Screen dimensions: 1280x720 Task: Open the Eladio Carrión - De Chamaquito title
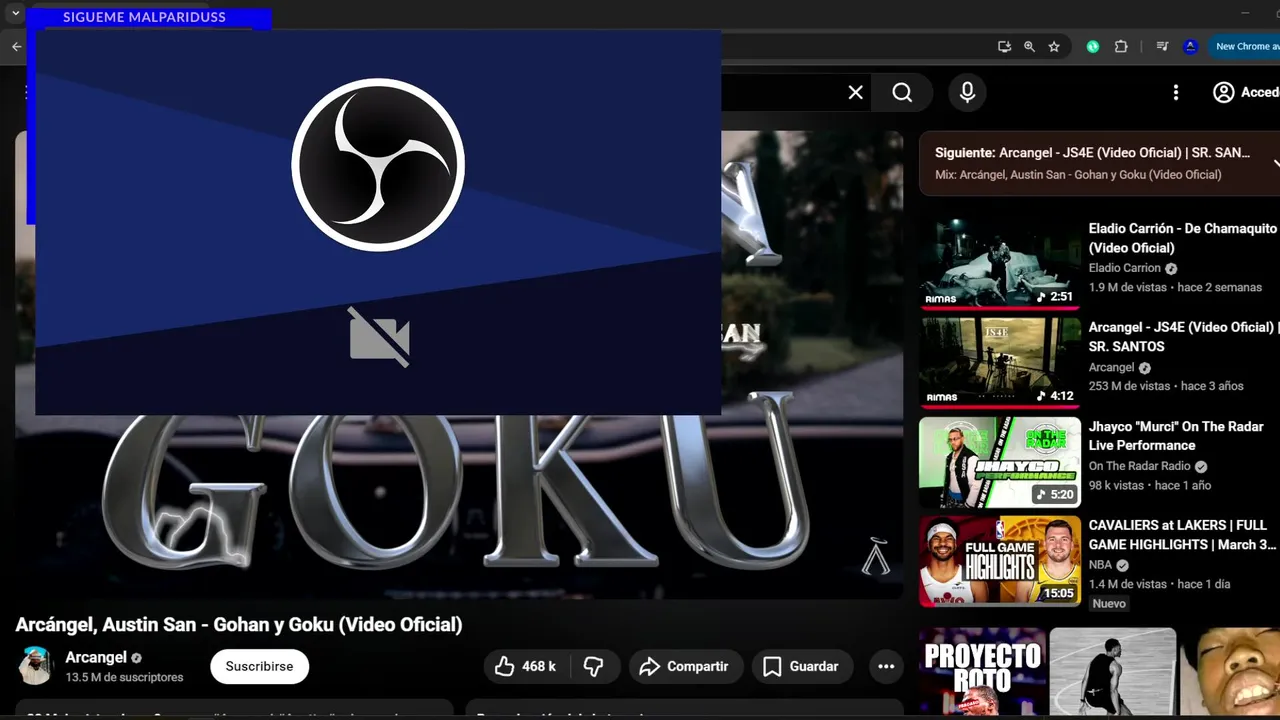point(1182,238)
